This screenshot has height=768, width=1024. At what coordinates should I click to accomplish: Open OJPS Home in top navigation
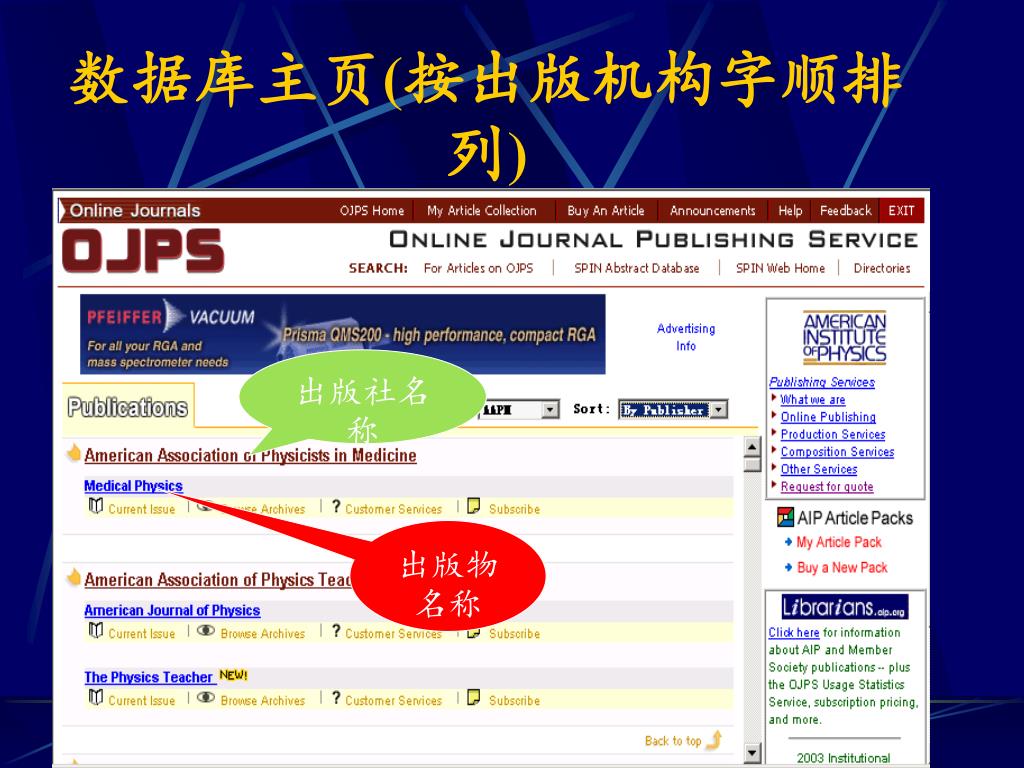pyautogui.click(x=372, y=211)
